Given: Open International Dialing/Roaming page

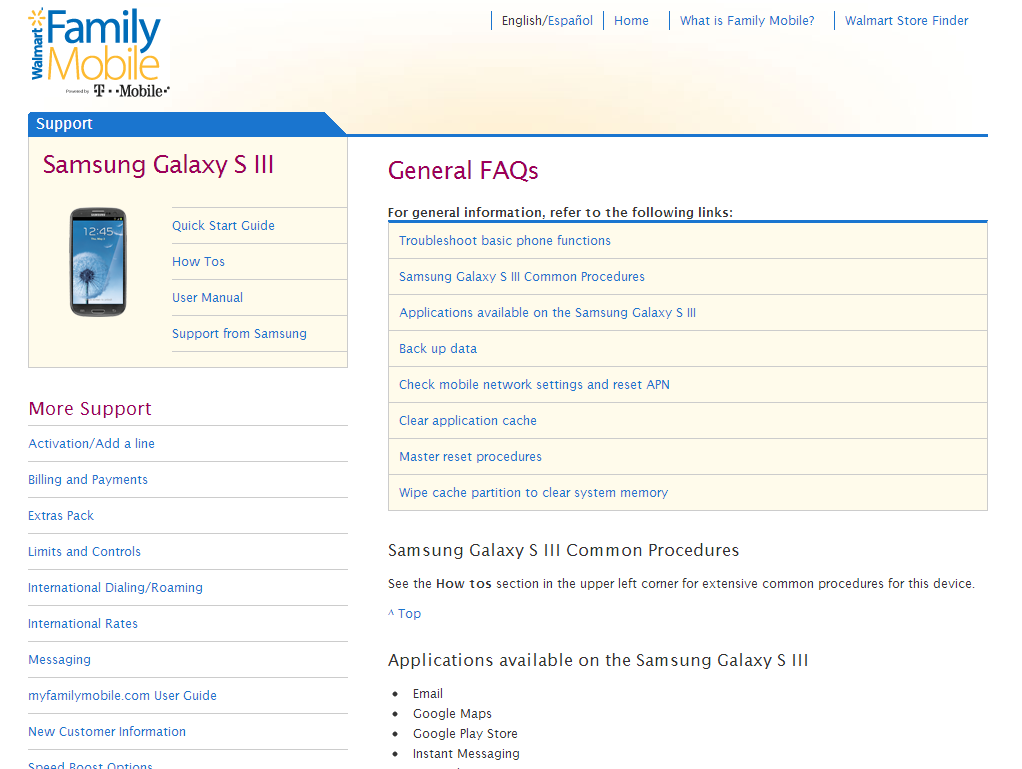Looking at the screenshot, I should point(115,588).
